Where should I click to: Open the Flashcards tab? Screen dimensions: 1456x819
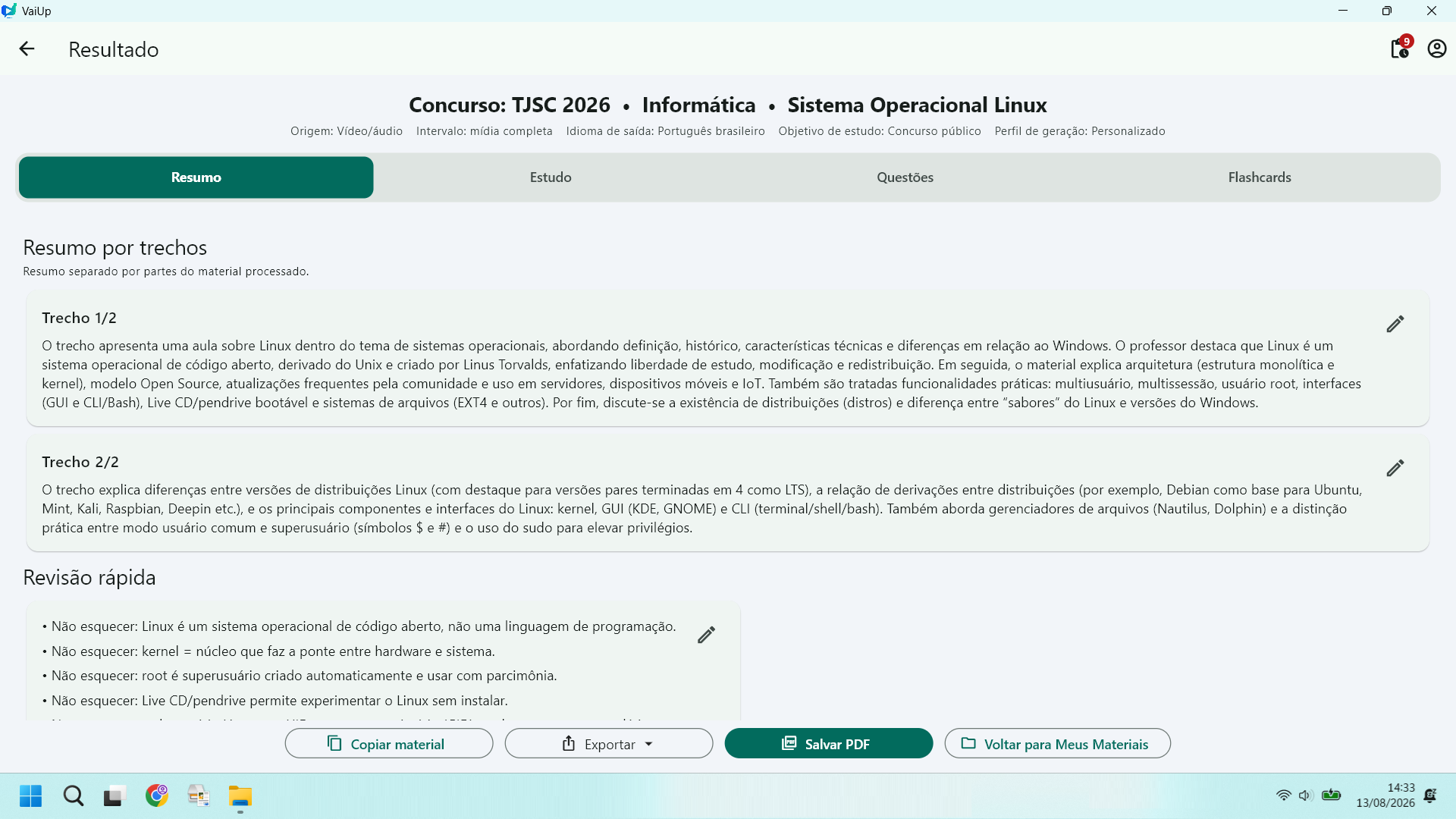[x=1260, y=177]
